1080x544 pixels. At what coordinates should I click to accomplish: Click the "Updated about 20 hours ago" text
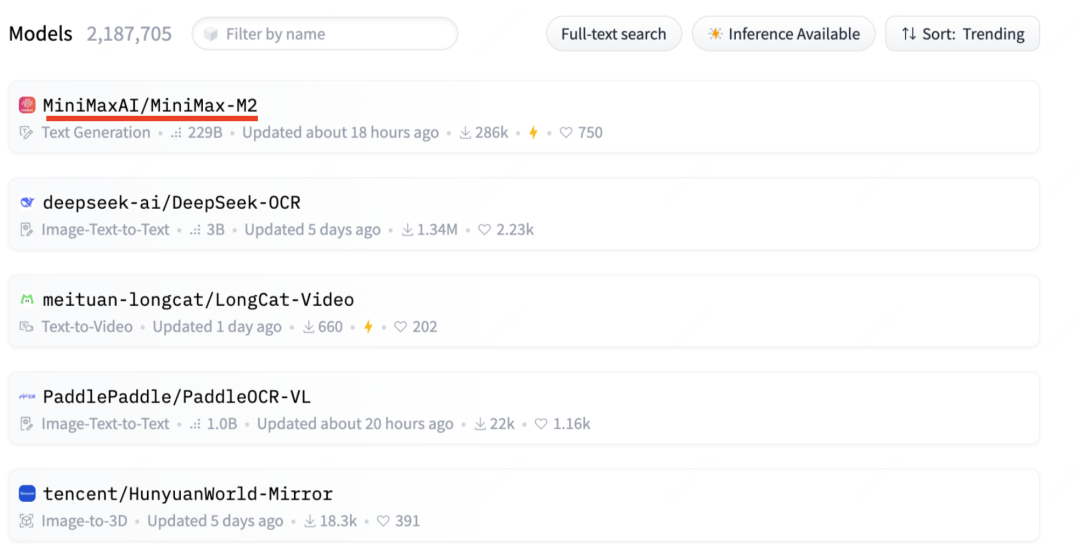[x=355, y=424]
